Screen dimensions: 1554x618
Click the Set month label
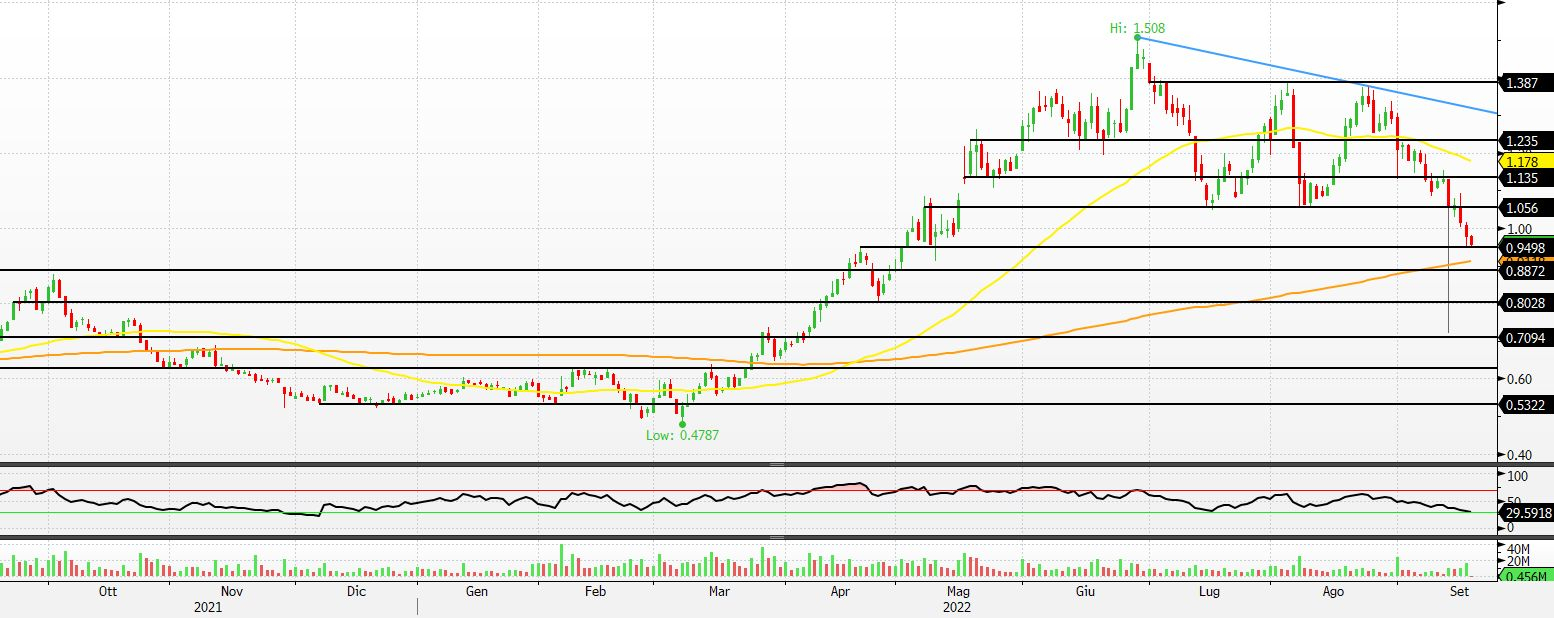(x=1458, y=591)
